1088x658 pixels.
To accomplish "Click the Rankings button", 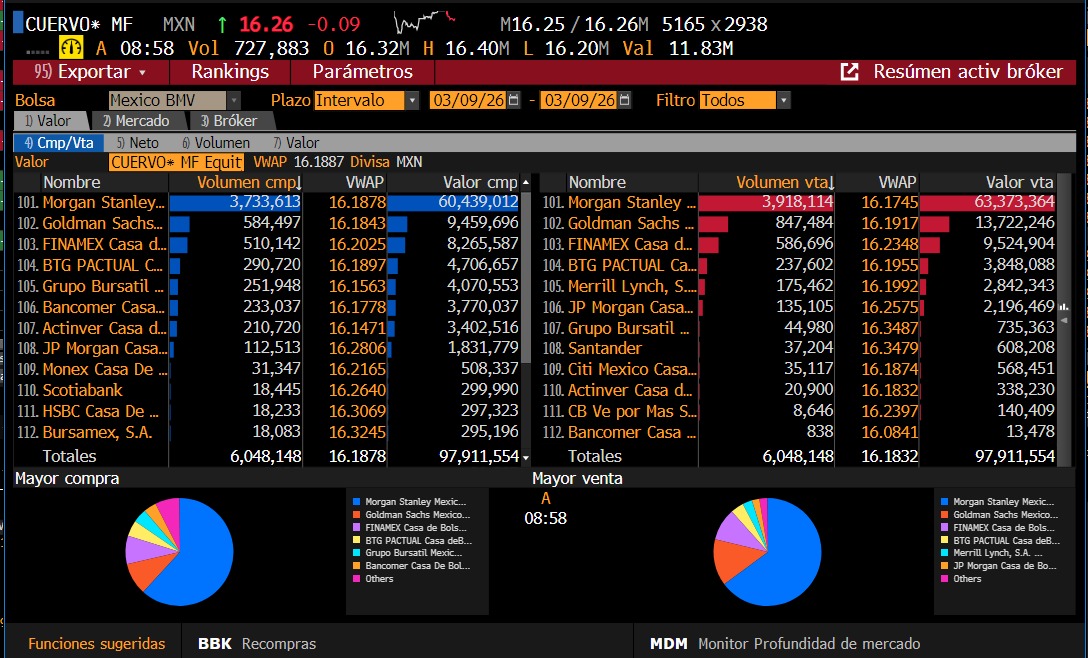I will [x=230, y=71].
